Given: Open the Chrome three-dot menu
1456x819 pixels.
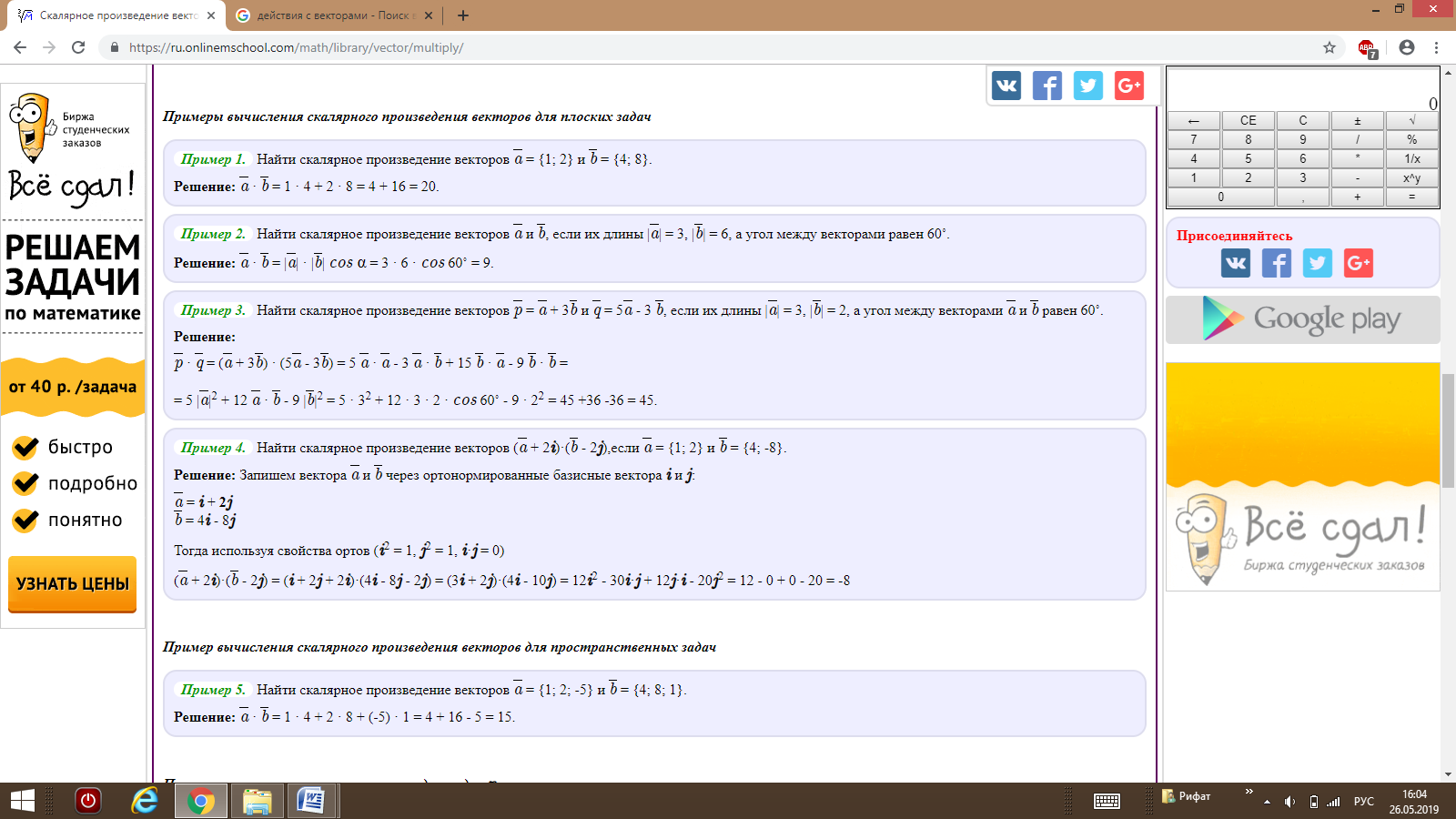Looking at the screenshot, I should [x=1437, y=47].
